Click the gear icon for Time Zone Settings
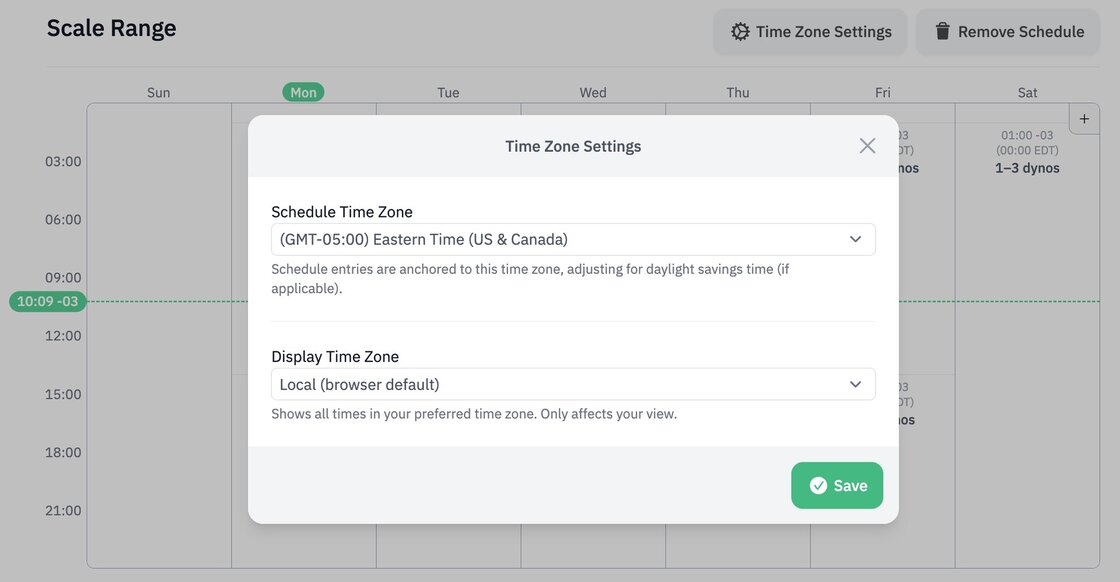This screenshot has width=1120, height=582. pyautogui.click(x=740, y=32)
